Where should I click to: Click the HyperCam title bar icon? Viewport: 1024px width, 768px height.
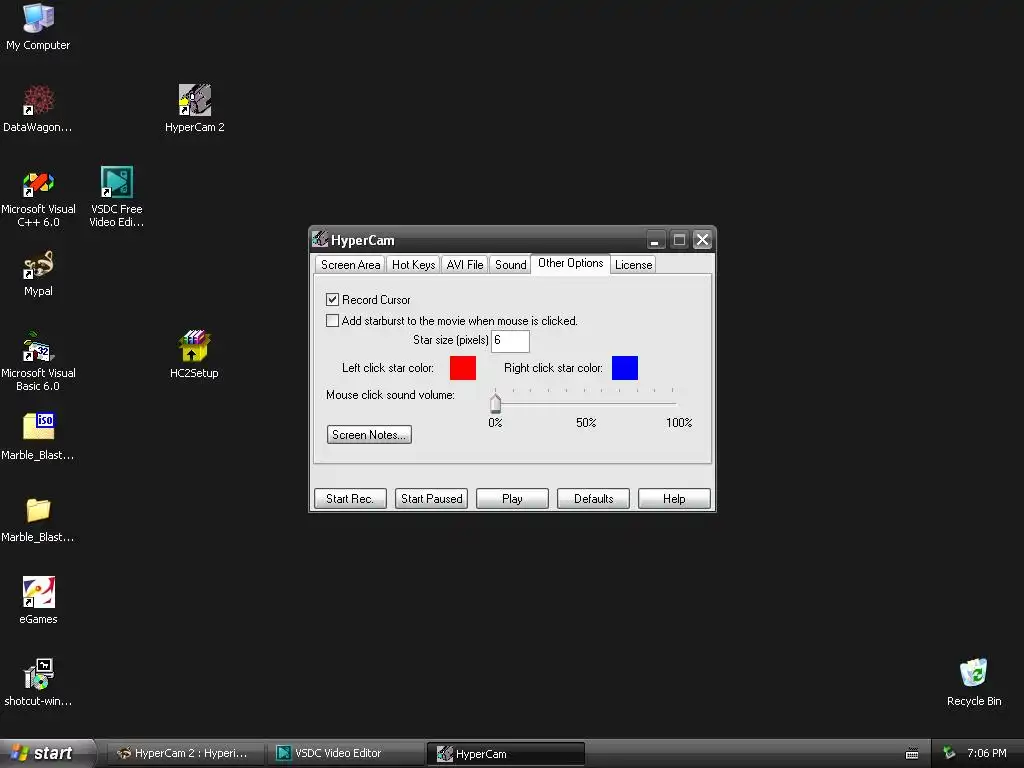(x=319, y=239)
